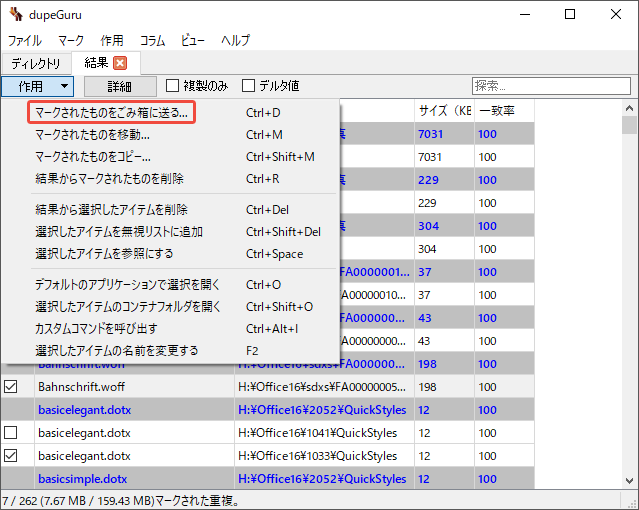Choose 選択したアイテムを参照にする
639x510 pixels.
pos(170,254)
